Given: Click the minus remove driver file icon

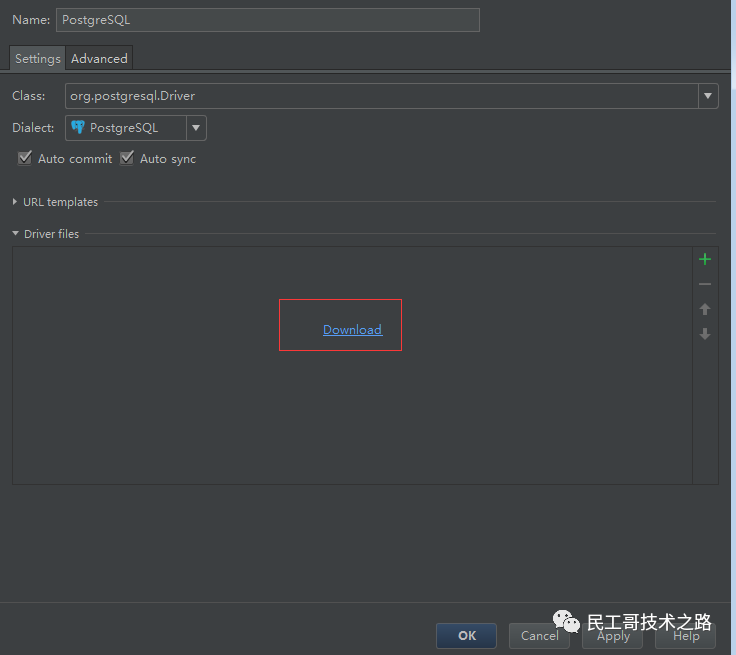Looking at the screenshot, I should point(705,284).
